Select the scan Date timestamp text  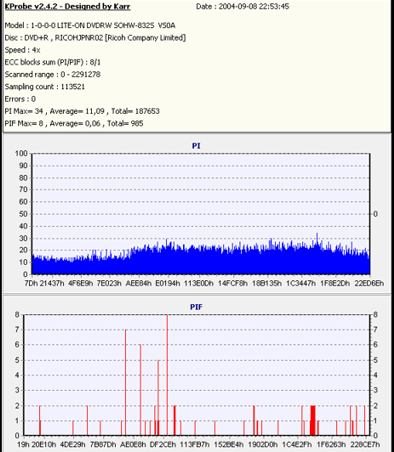(x=242, y=6)
